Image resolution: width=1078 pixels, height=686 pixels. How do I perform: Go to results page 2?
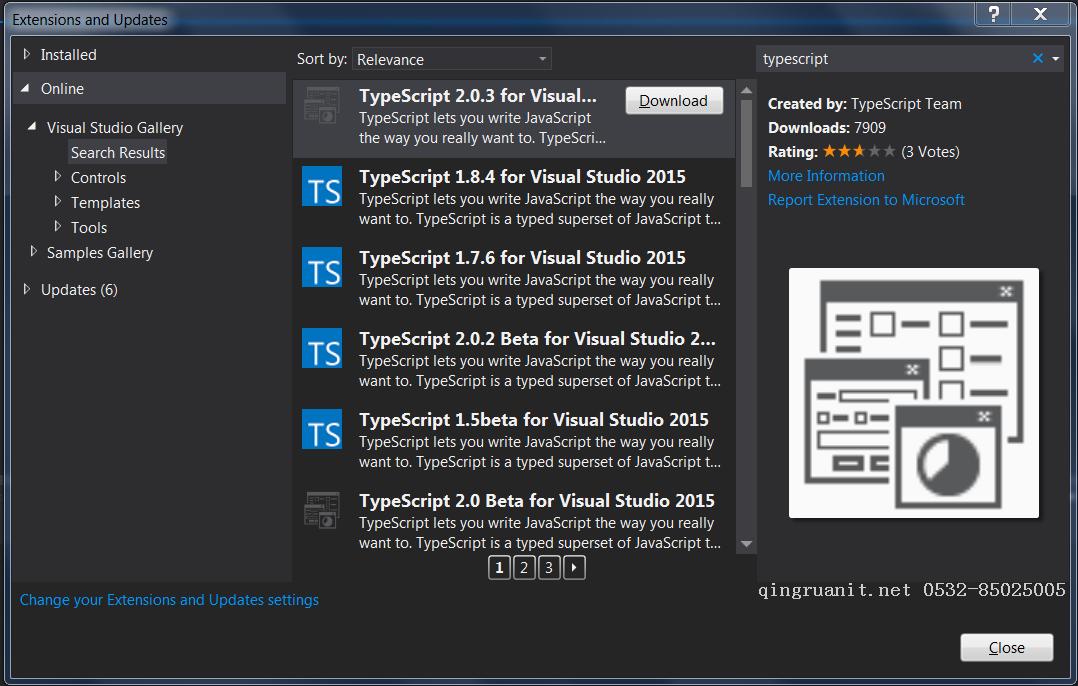click(x=524, y=569)
